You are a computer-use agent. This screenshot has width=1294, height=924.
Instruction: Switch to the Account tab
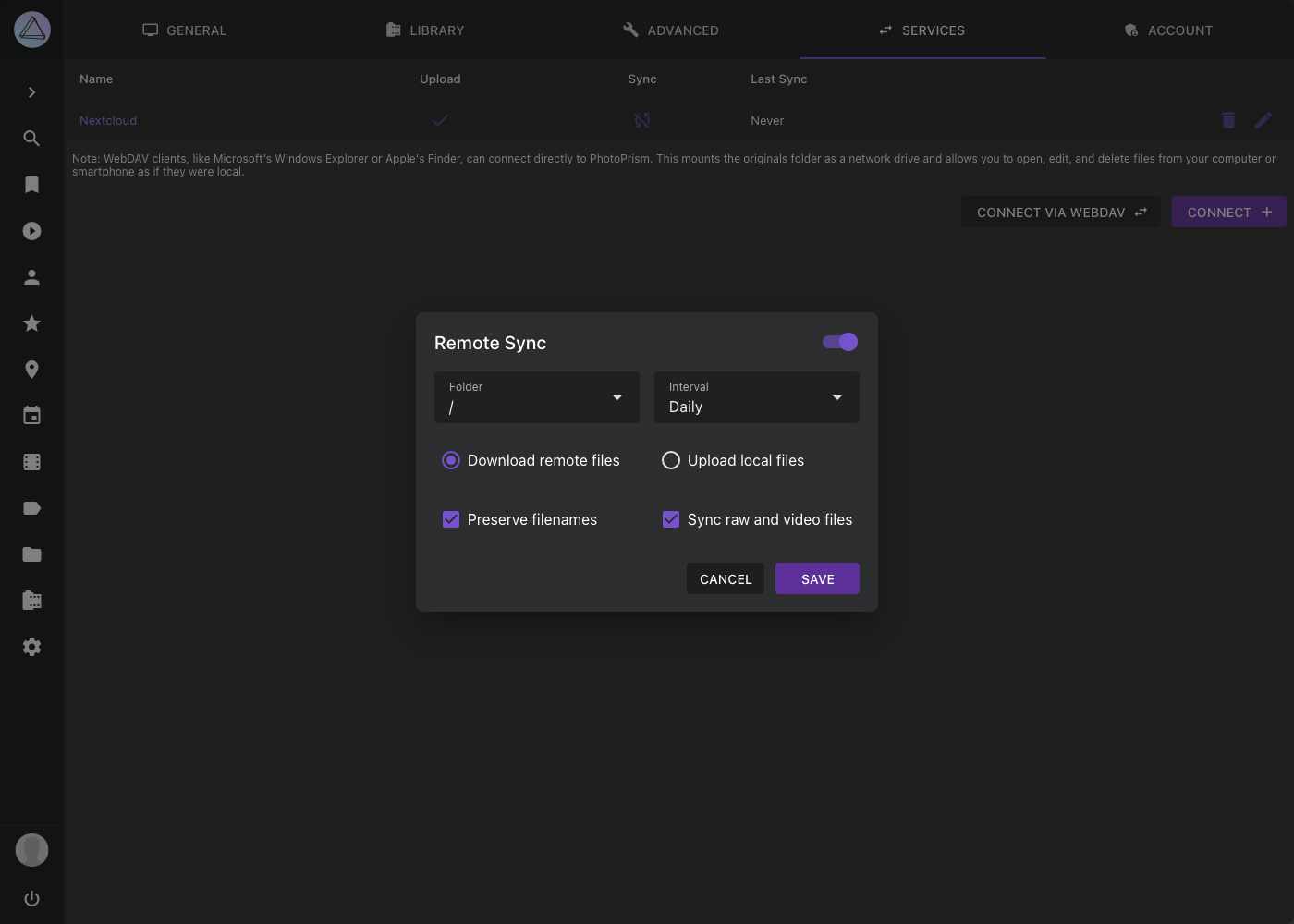(1168, 30)
